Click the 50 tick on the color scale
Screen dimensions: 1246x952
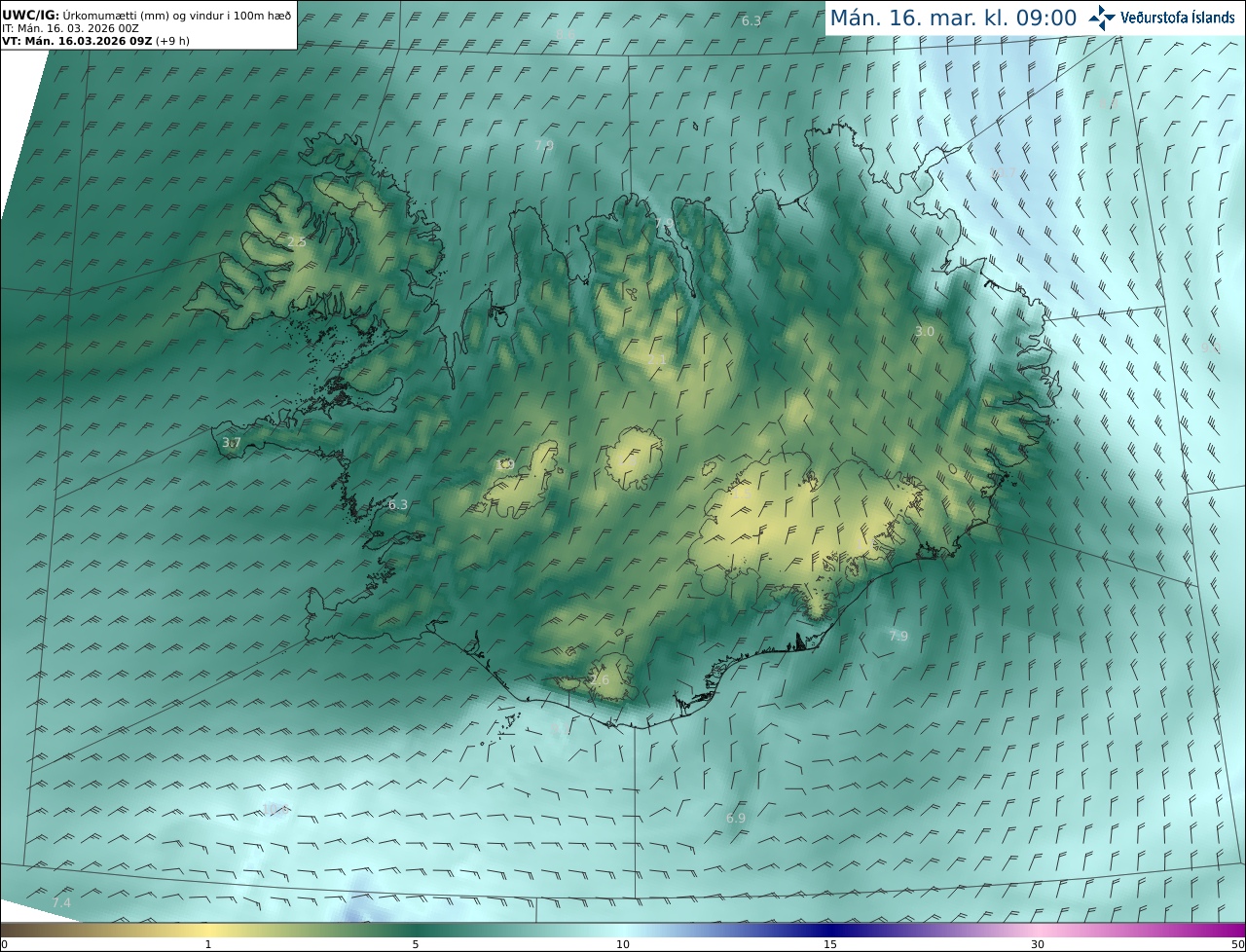coord(1238,944)
